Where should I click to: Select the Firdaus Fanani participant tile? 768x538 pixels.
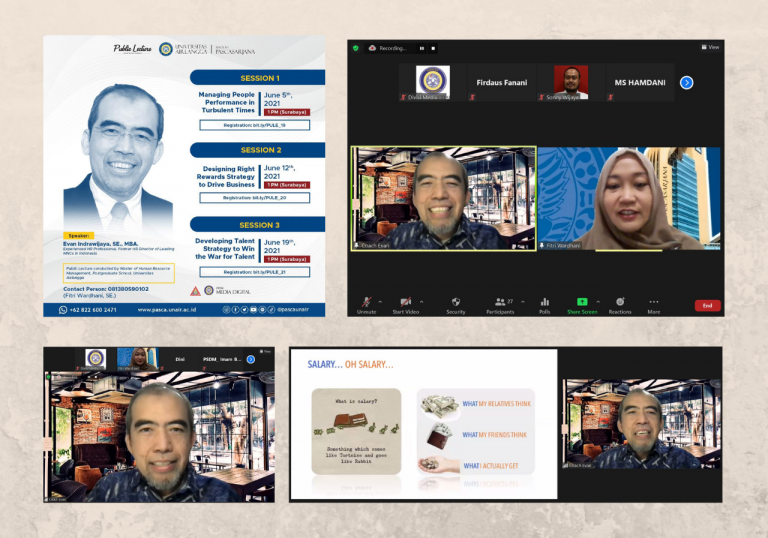tap(502, 82)
